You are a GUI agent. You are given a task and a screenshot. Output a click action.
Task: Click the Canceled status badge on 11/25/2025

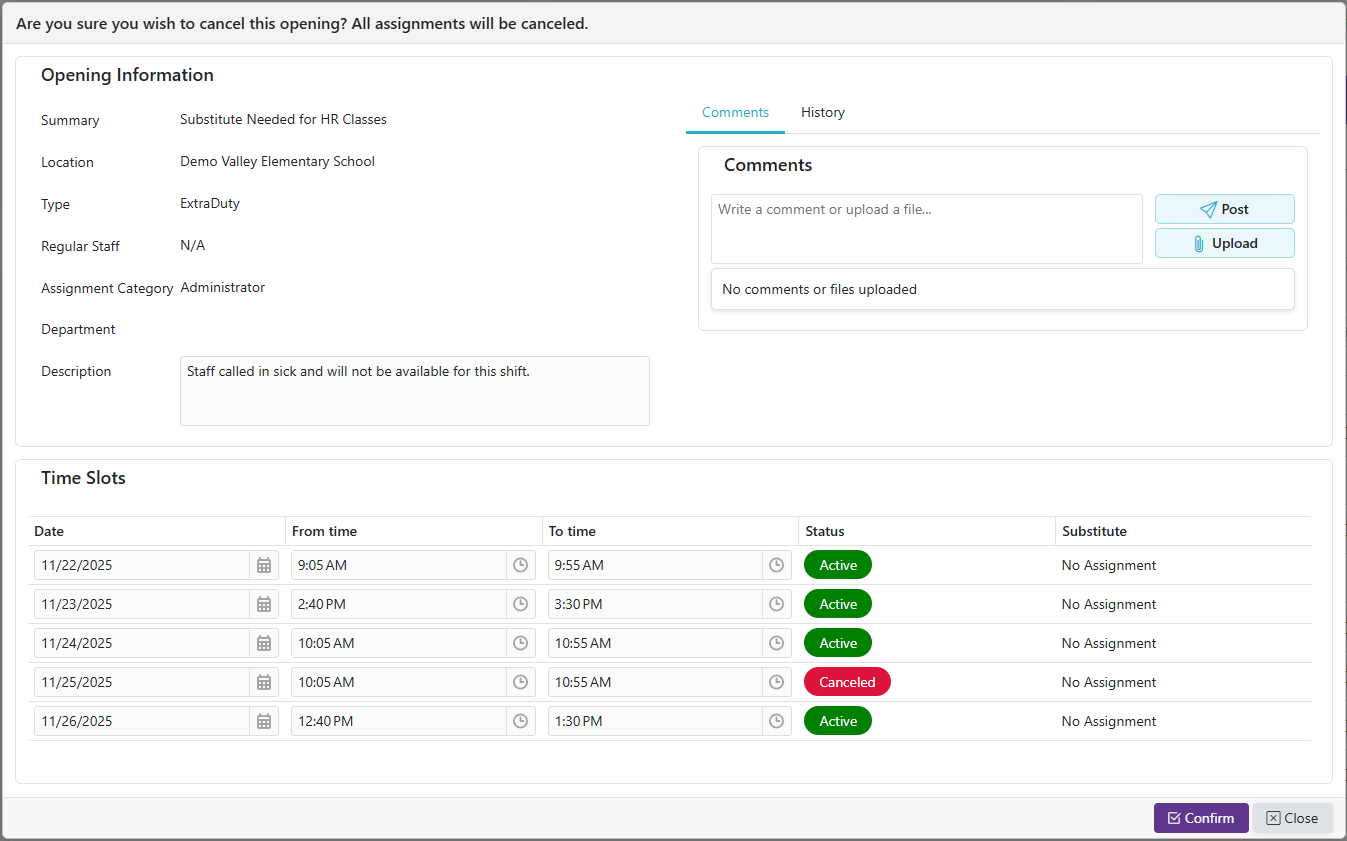[847, 682]
